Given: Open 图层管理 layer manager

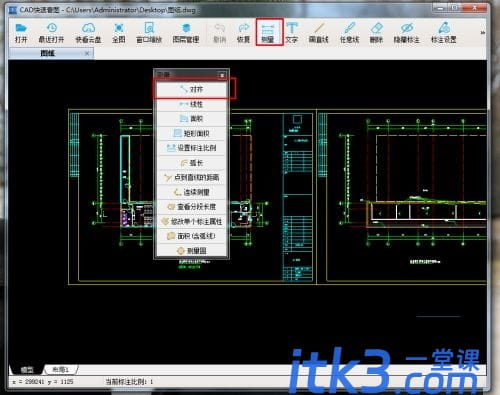Looking at the screenshot, I should (x=186, y=33).
